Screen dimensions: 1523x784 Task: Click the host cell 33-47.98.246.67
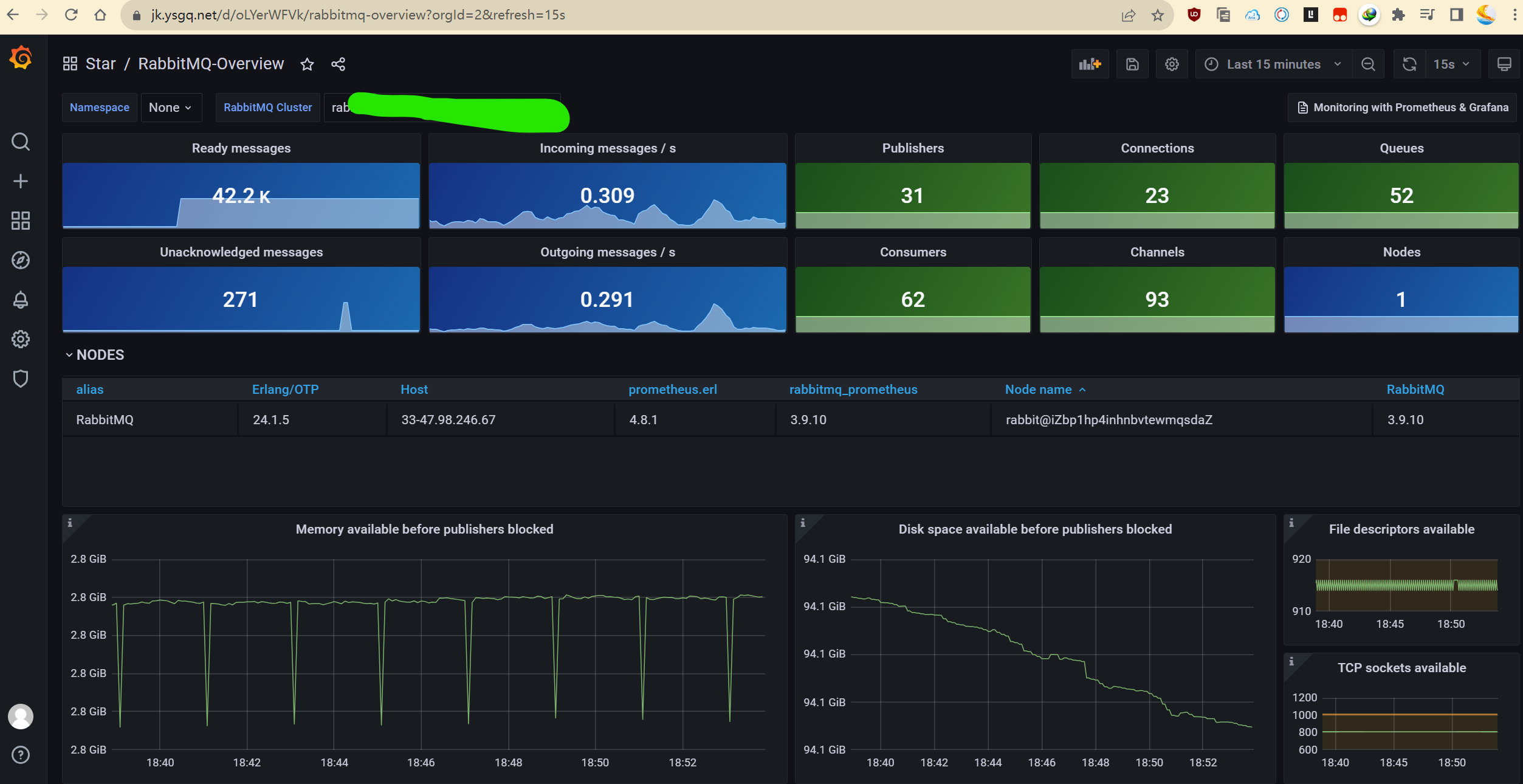point(449,420)
